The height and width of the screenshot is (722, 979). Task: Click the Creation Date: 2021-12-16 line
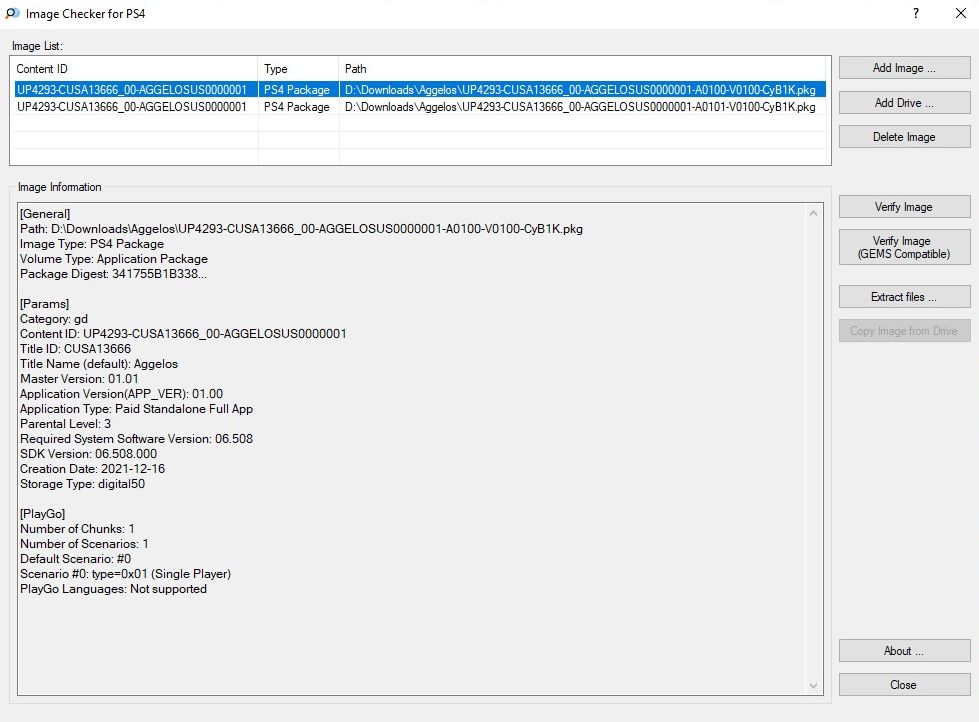(x=92, y=468)
